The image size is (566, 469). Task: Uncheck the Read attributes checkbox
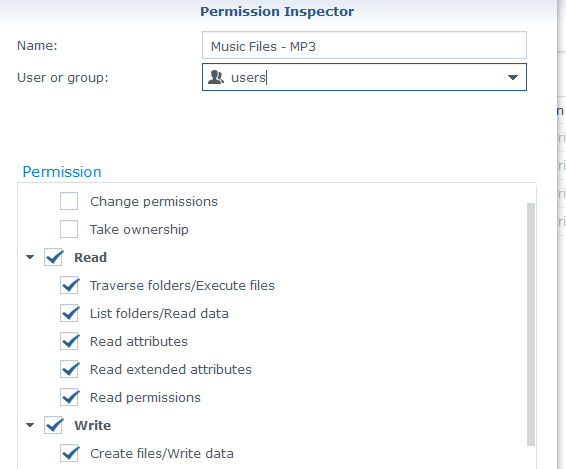pyautogui.click(x=69, y=341)
